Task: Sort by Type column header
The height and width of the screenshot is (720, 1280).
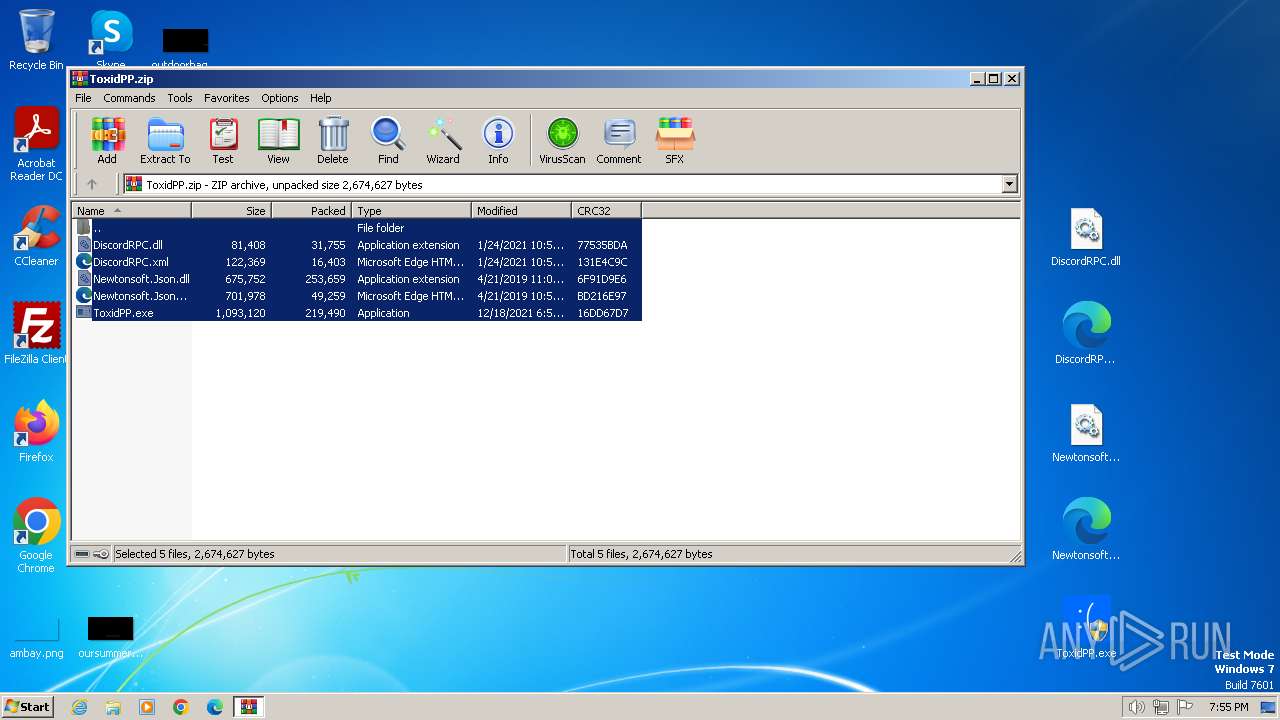Action: point(411,210)
